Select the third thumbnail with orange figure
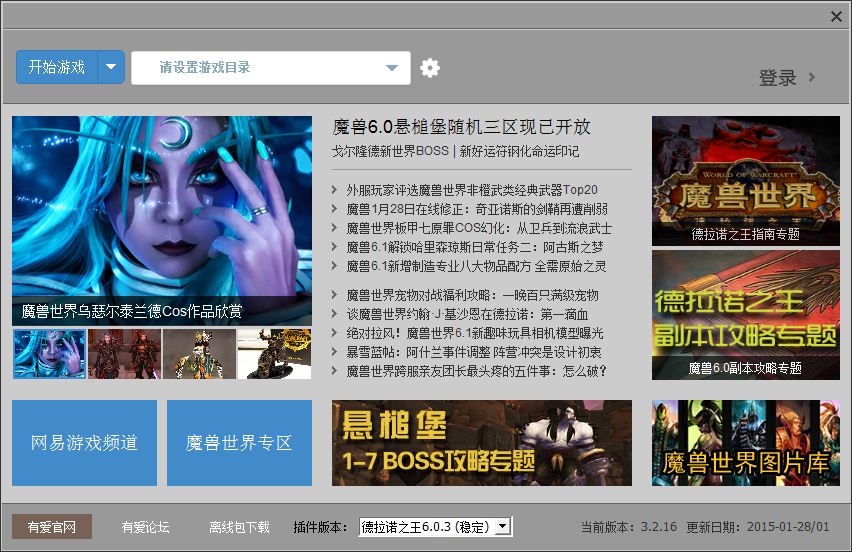Screen dimensions: 852x552 pyautogui.click(x=199, y=354)
